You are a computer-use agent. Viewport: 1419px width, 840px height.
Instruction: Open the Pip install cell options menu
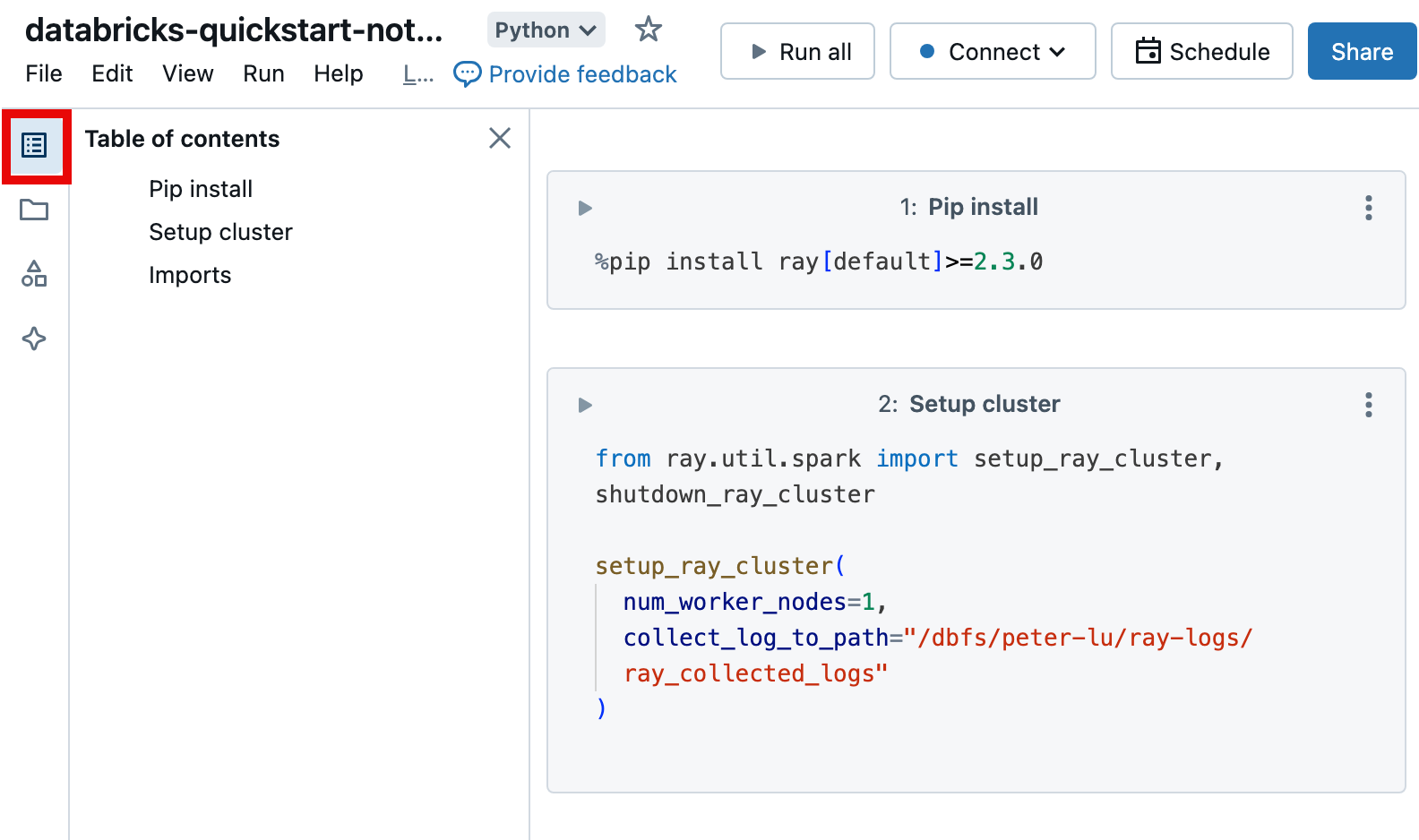point(1368,208)
